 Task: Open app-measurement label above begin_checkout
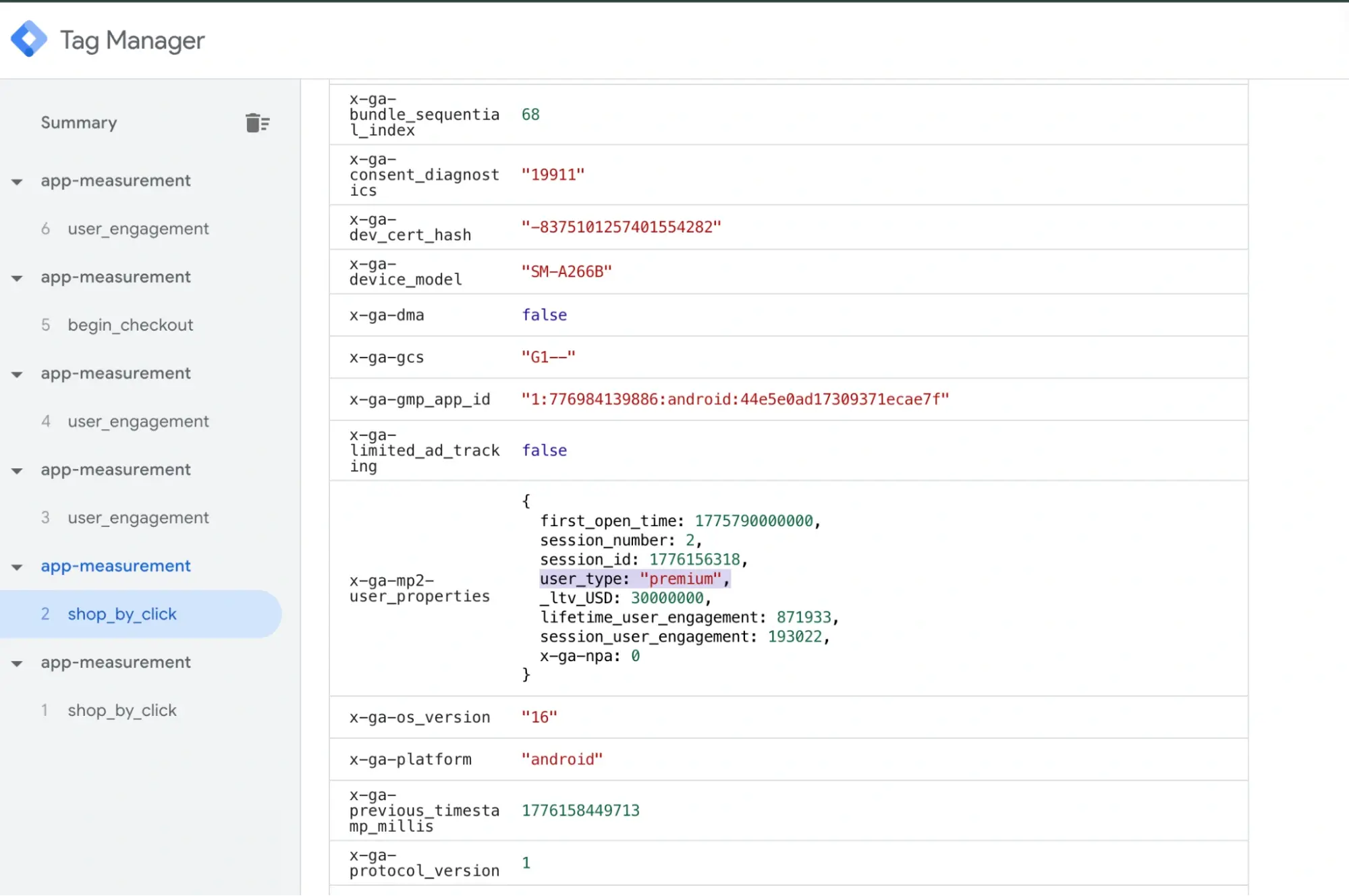pyautogui.click(x=115, y=277)
